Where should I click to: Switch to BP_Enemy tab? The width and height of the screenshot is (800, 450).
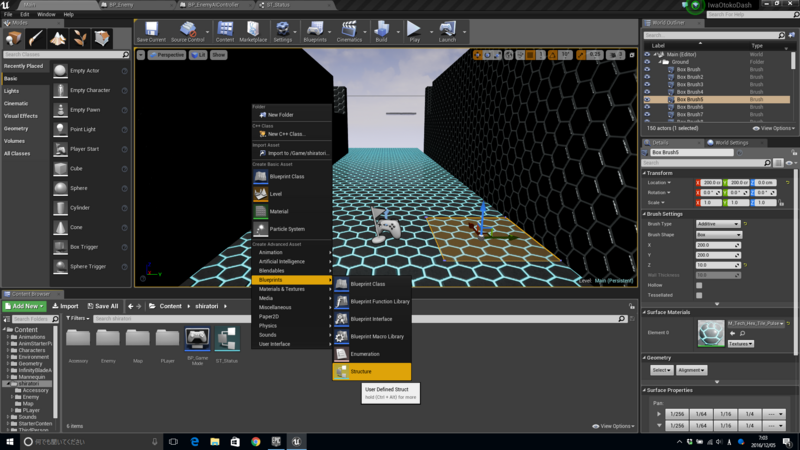click(x=120, y=5)
